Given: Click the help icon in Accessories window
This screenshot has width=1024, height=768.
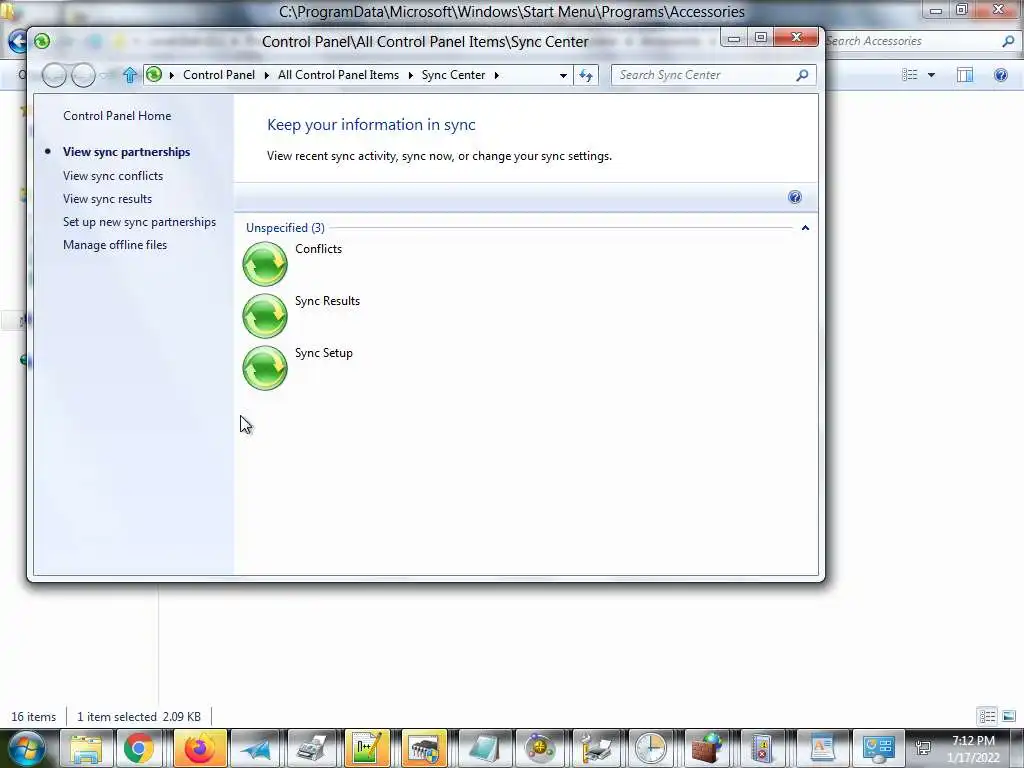Looking at the screenshot, I should click(x=1000, y=75).
